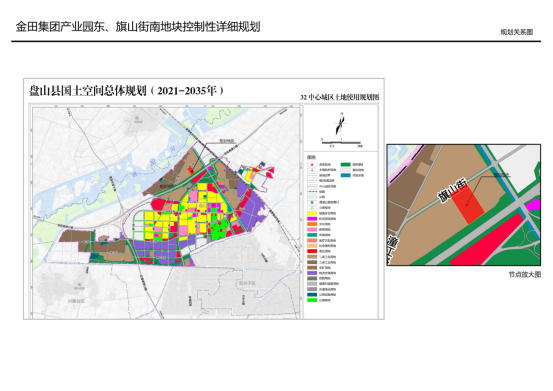Select the purple legend color swatch
The width and height of the screenshot is (553, 391).
[x=312, y=273]
